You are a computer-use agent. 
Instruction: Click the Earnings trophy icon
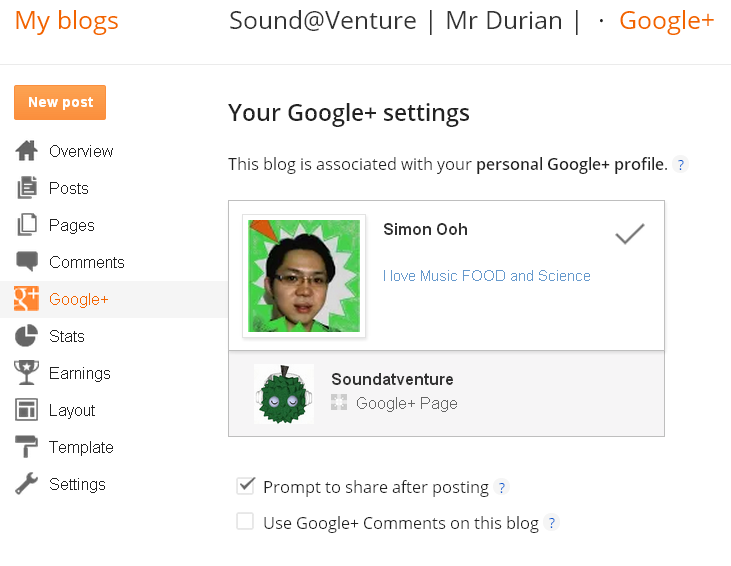pos(27,373)
